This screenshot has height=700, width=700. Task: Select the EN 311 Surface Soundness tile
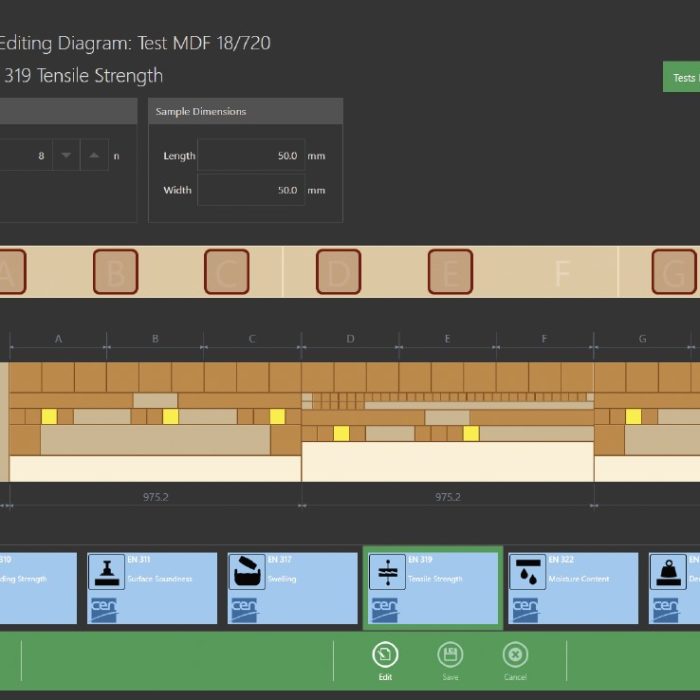(x=152, y=588)
